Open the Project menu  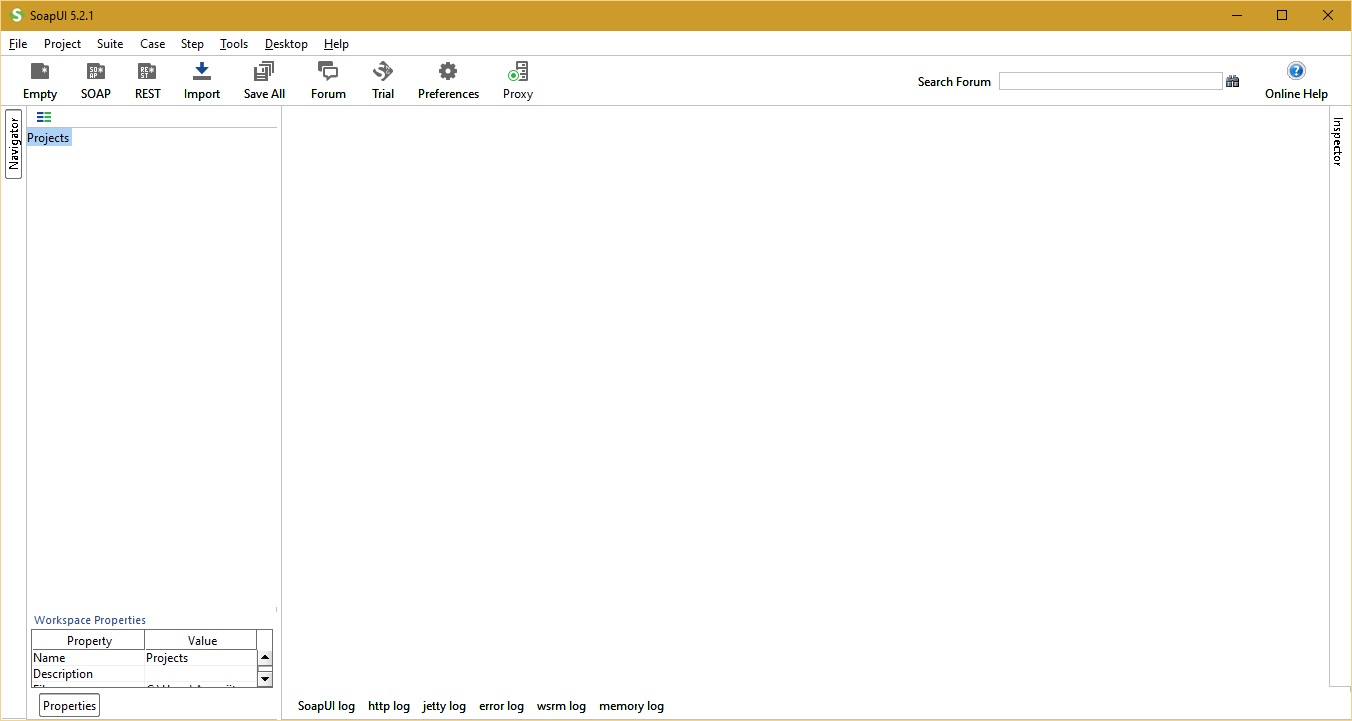point(62,44)
